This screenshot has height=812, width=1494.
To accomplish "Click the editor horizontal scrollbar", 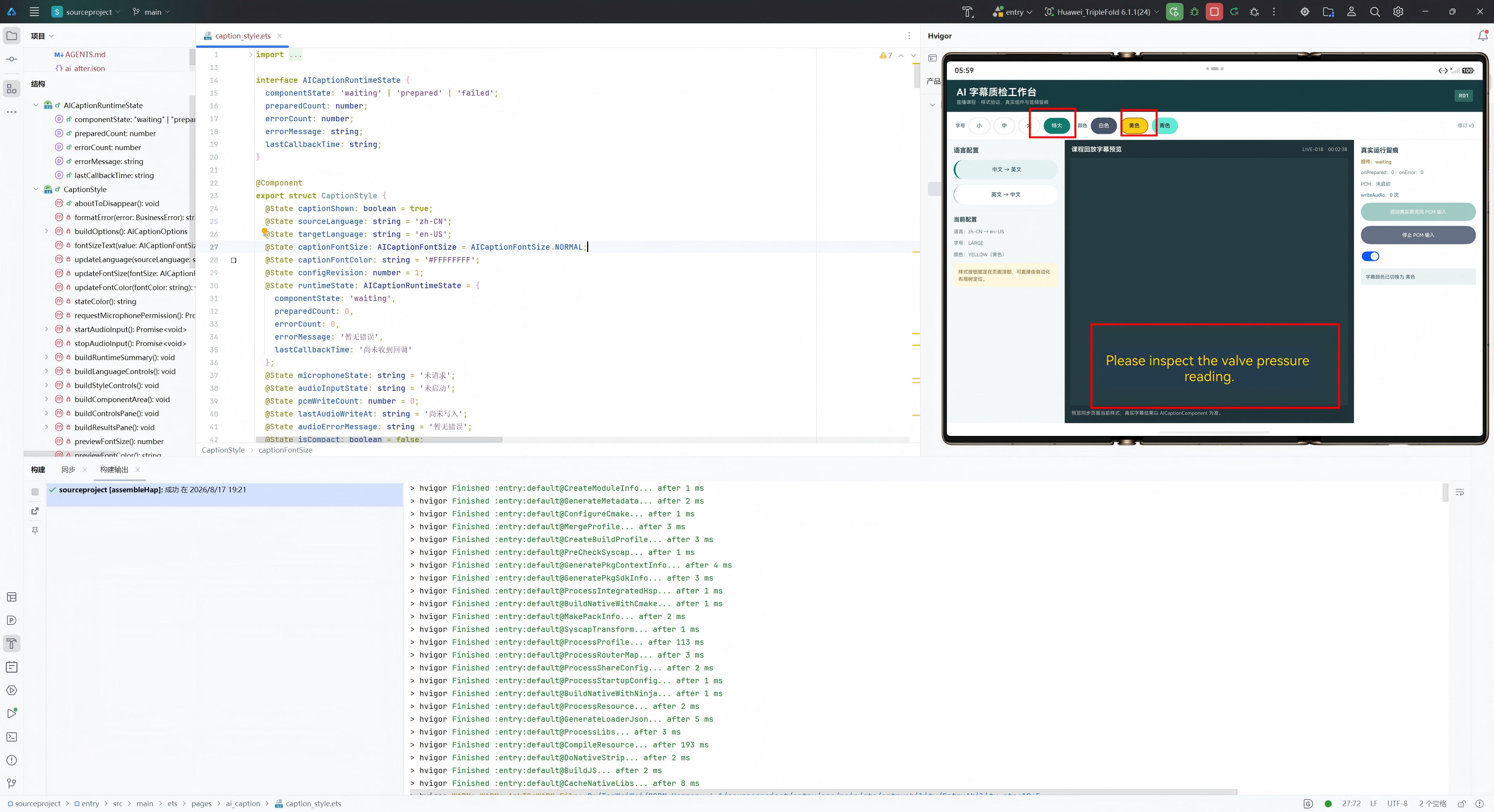I will click(379, 439).
